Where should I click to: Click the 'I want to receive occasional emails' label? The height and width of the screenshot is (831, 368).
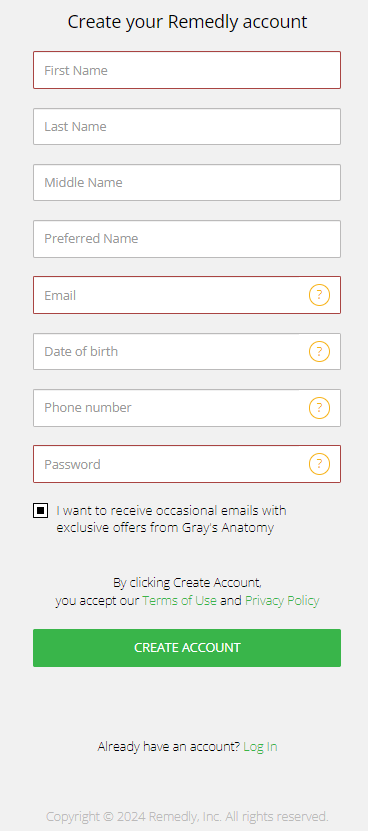pos(171,519)
